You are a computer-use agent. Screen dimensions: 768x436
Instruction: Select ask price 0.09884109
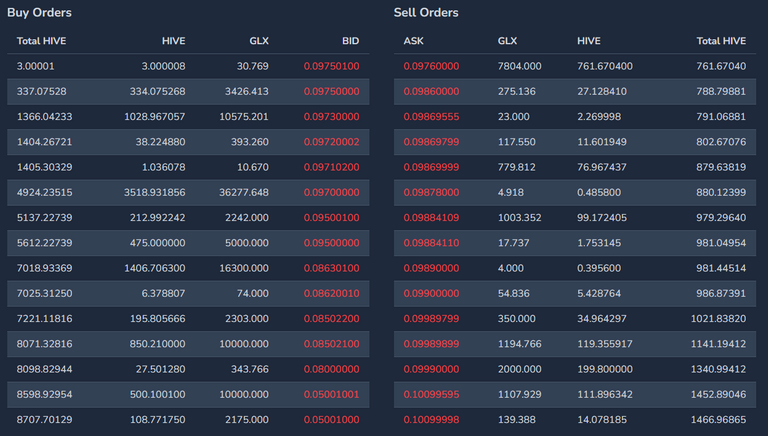pos(432,218)
